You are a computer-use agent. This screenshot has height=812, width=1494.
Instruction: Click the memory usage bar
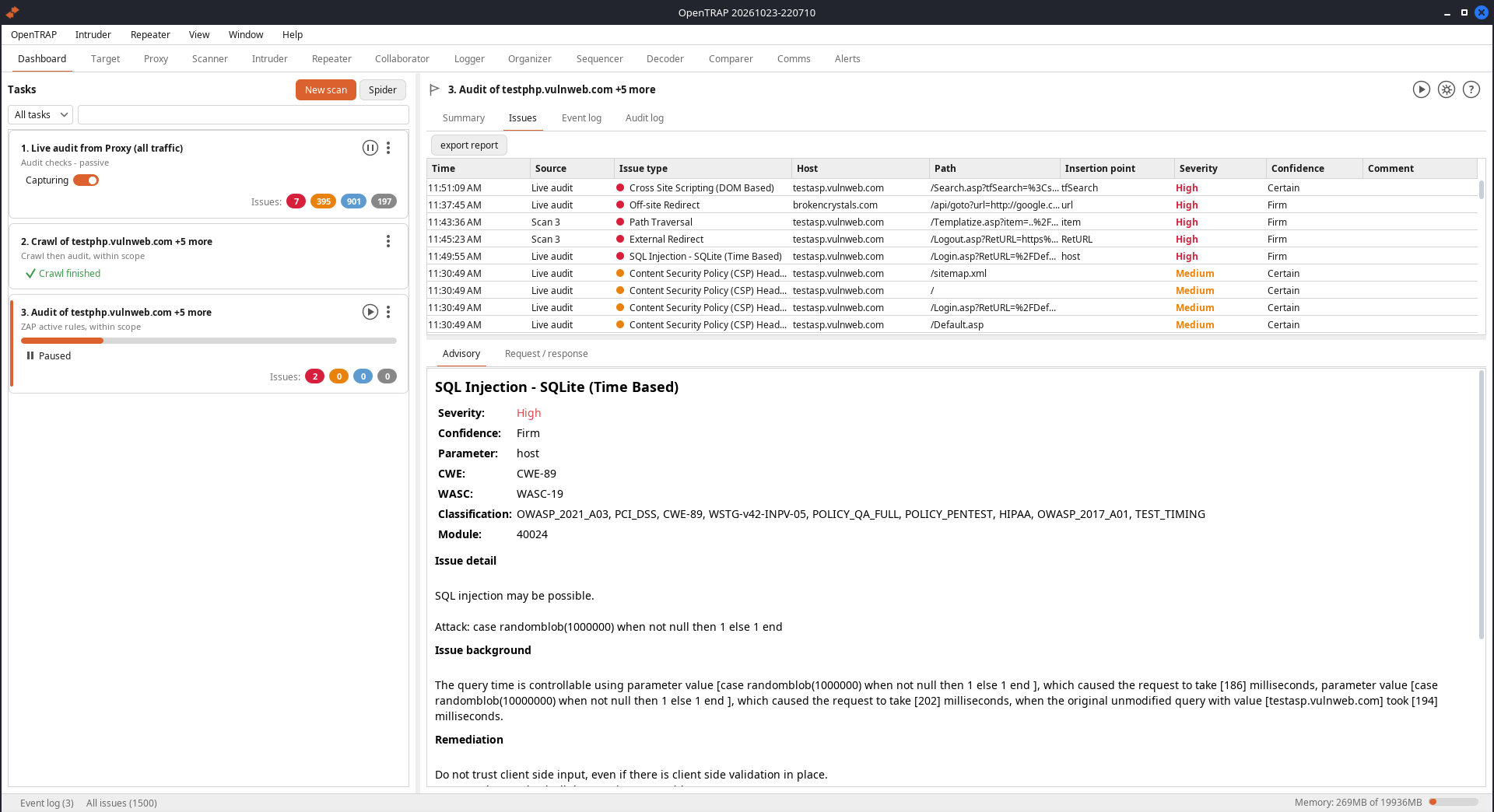point(1454,802)
